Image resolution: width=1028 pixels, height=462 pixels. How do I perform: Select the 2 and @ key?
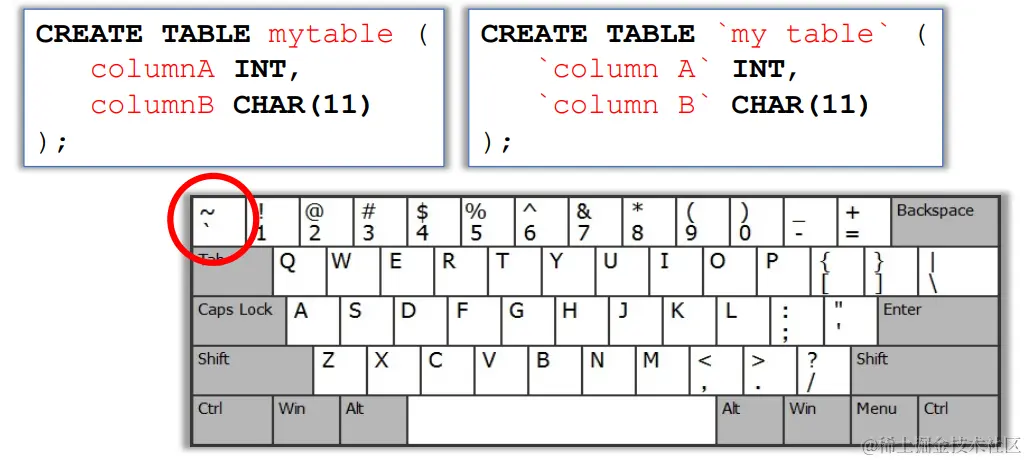(326, 221)
